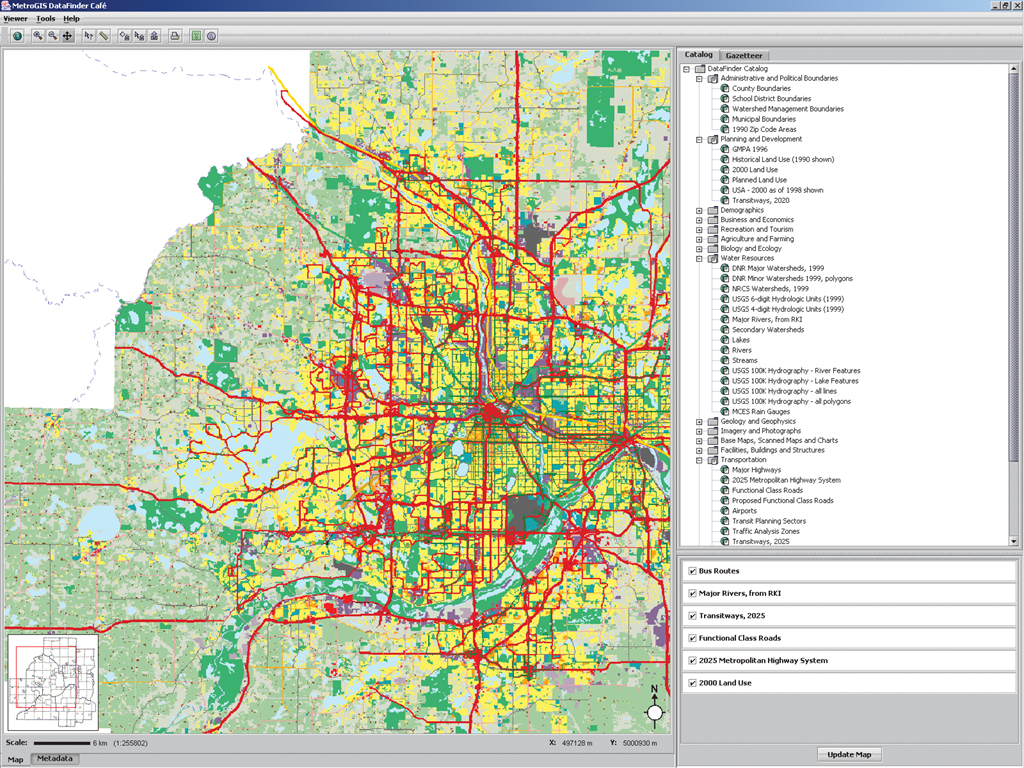Image resolution: width=1024 pixels, height=768 pixels.
Task: Click the Update Map button
Action: coord(849,754)
